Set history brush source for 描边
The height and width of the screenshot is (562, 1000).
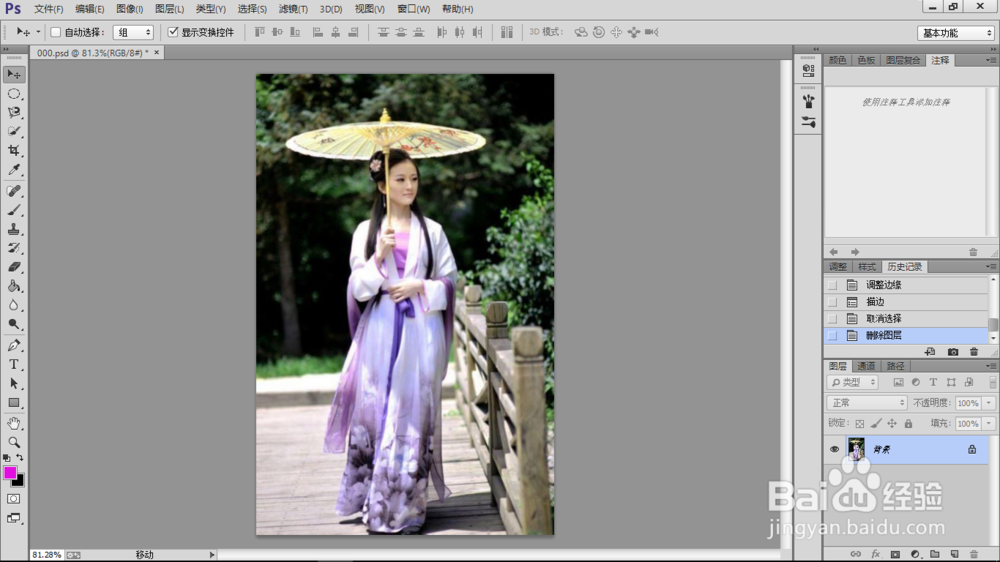[x=832, y=302]
